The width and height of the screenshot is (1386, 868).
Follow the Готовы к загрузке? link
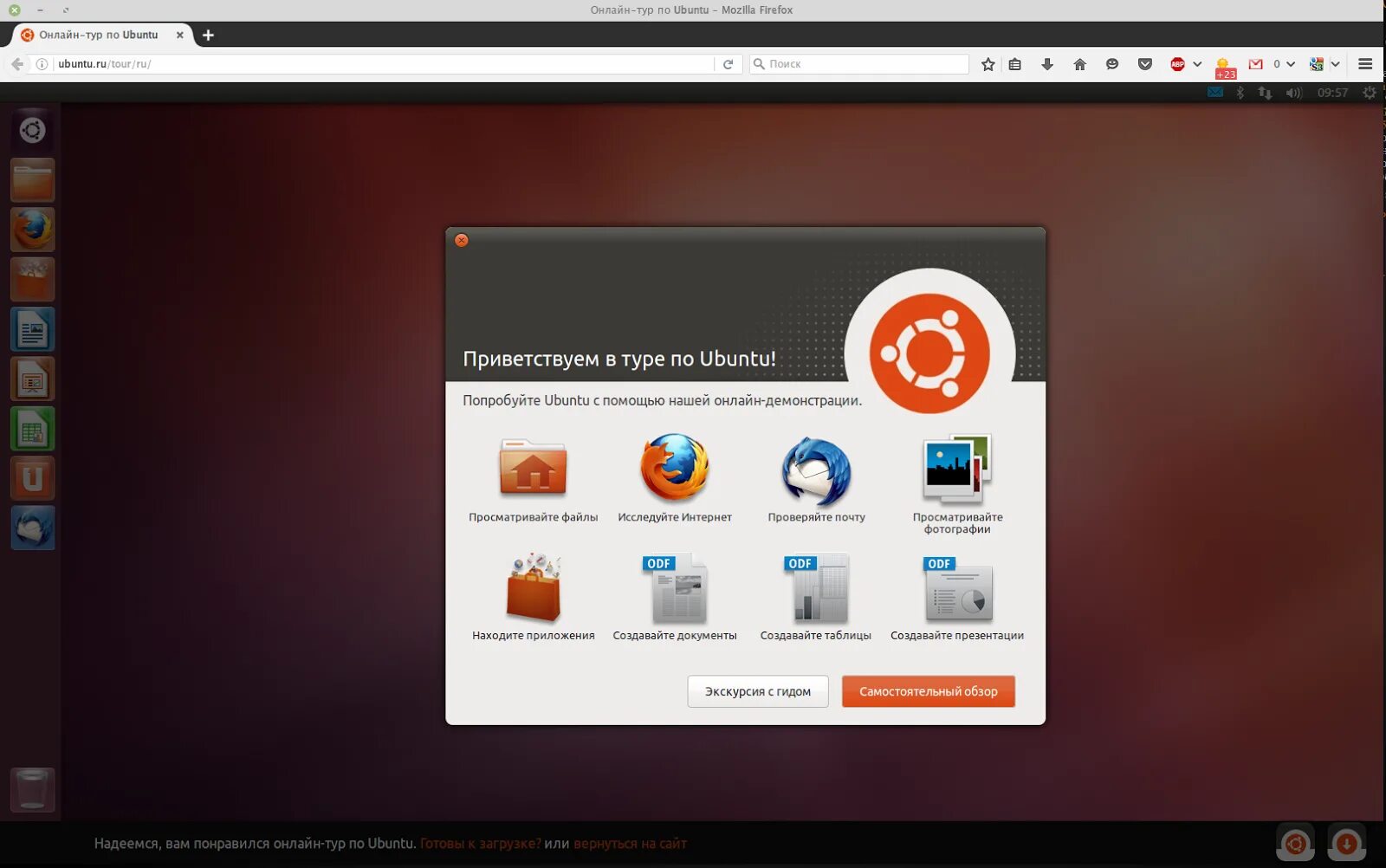[481, 844]
